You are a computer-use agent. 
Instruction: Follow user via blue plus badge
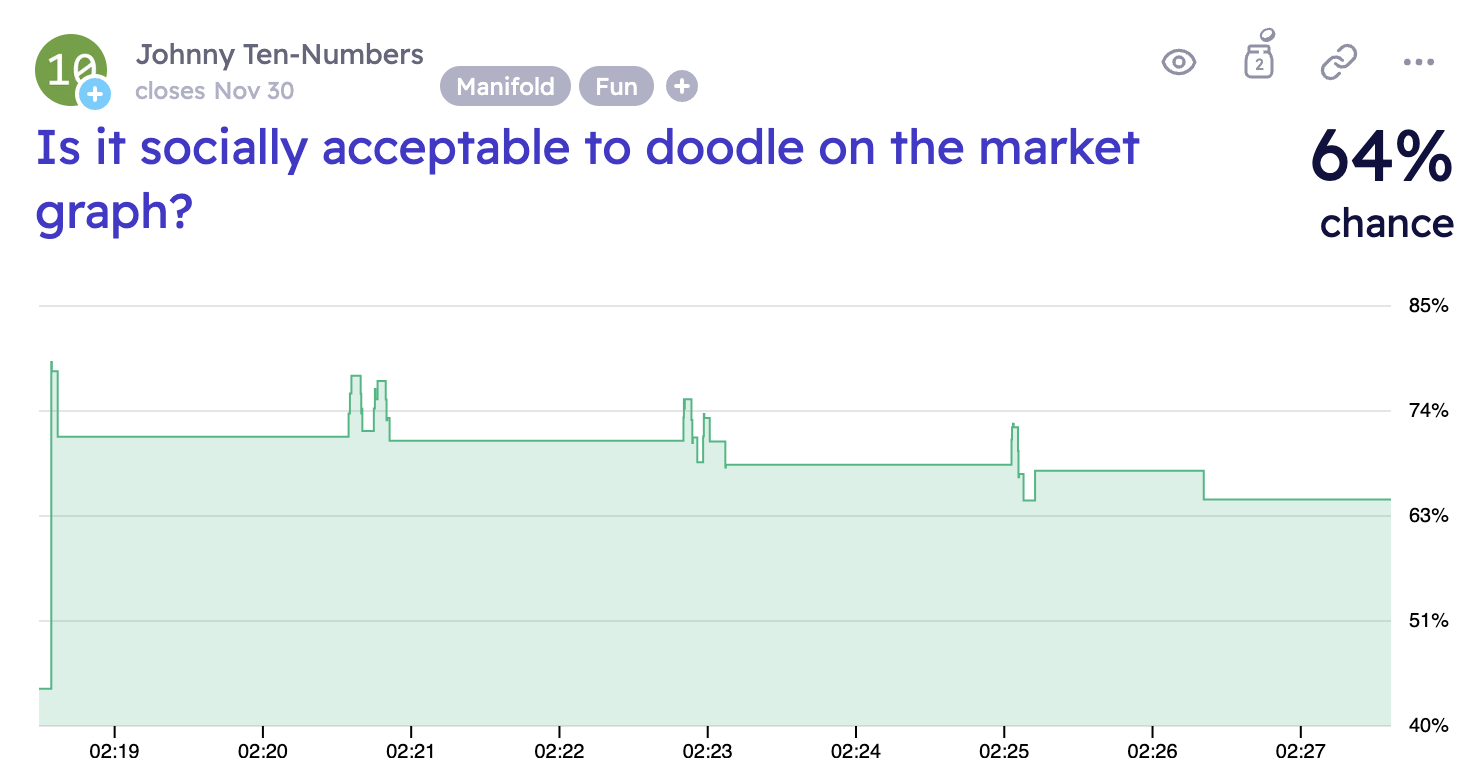(94, 93)
